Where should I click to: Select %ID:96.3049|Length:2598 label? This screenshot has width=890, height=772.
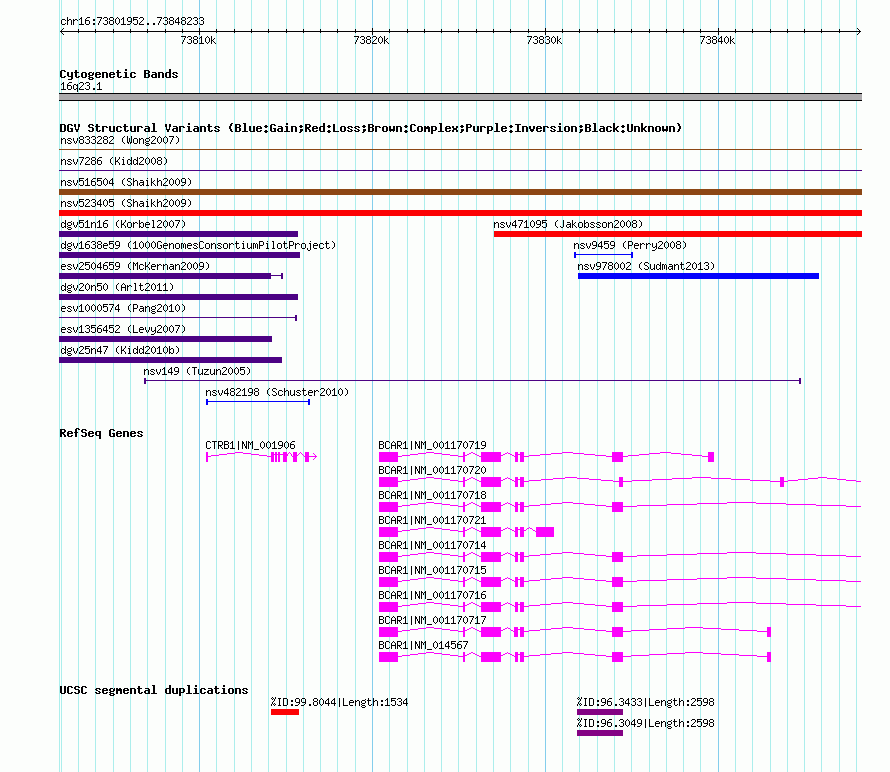[x=646, y=723]
